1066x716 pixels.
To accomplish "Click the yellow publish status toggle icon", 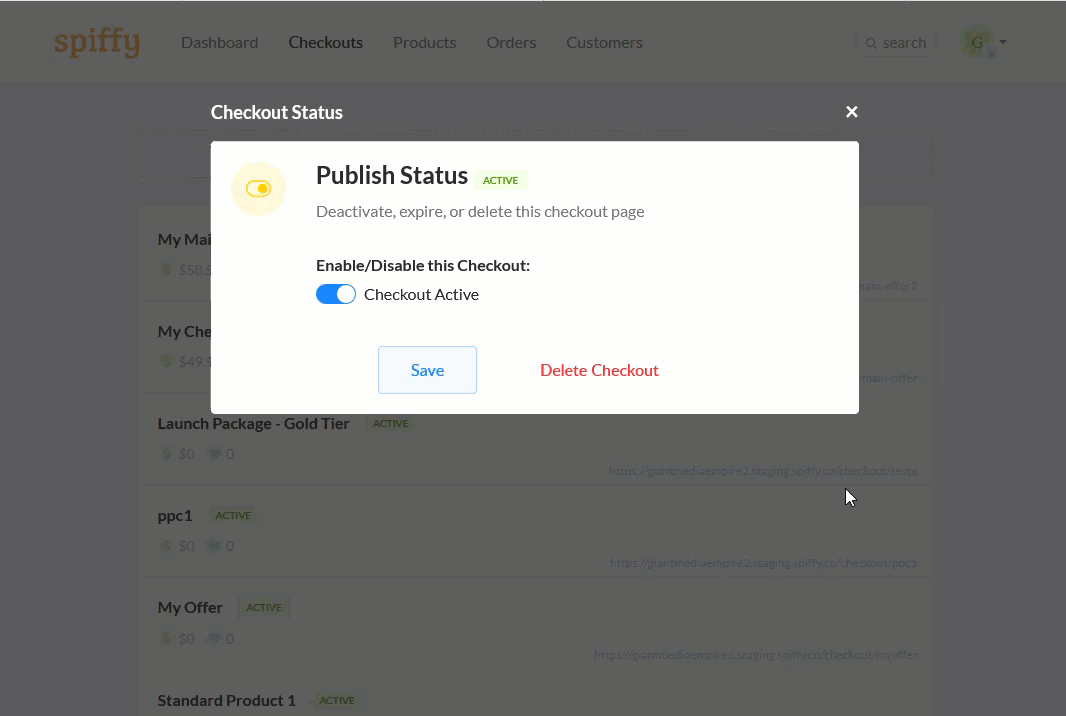I will pos(258,188).
